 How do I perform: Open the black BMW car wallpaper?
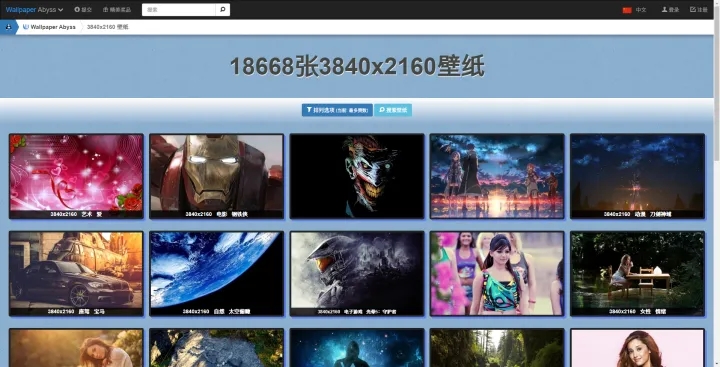[x=76, y=274]
